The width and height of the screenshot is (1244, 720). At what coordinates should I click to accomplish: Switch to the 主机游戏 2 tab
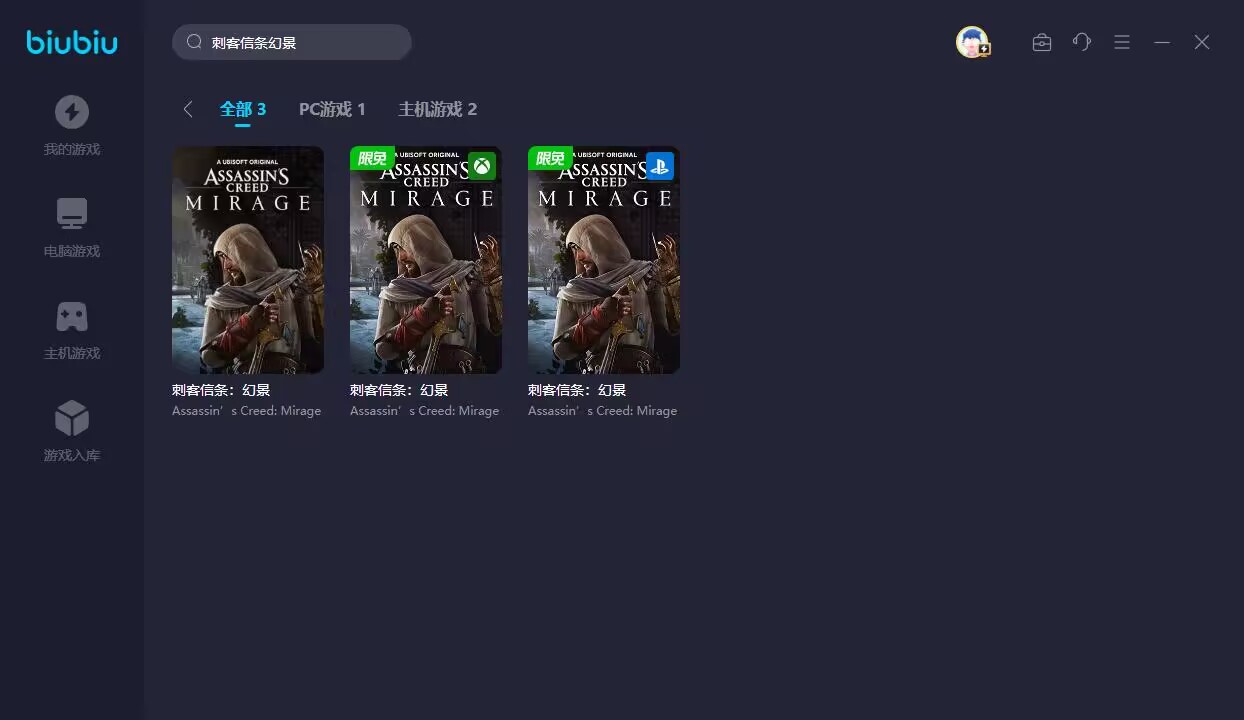(x=437, y=109)
